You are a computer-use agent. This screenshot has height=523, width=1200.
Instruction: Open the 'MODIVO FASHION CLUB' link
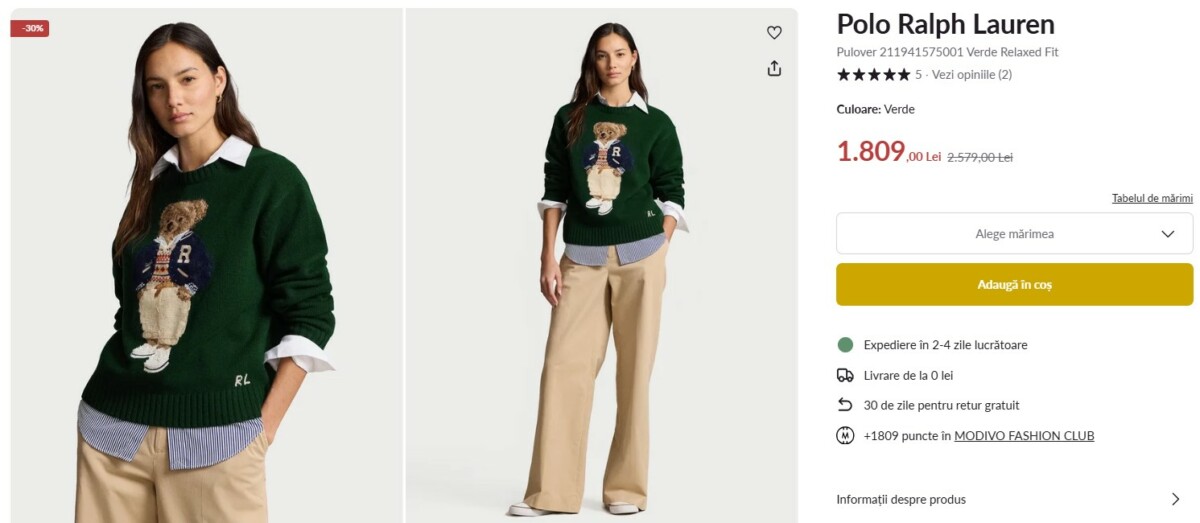pos(1024,436)
